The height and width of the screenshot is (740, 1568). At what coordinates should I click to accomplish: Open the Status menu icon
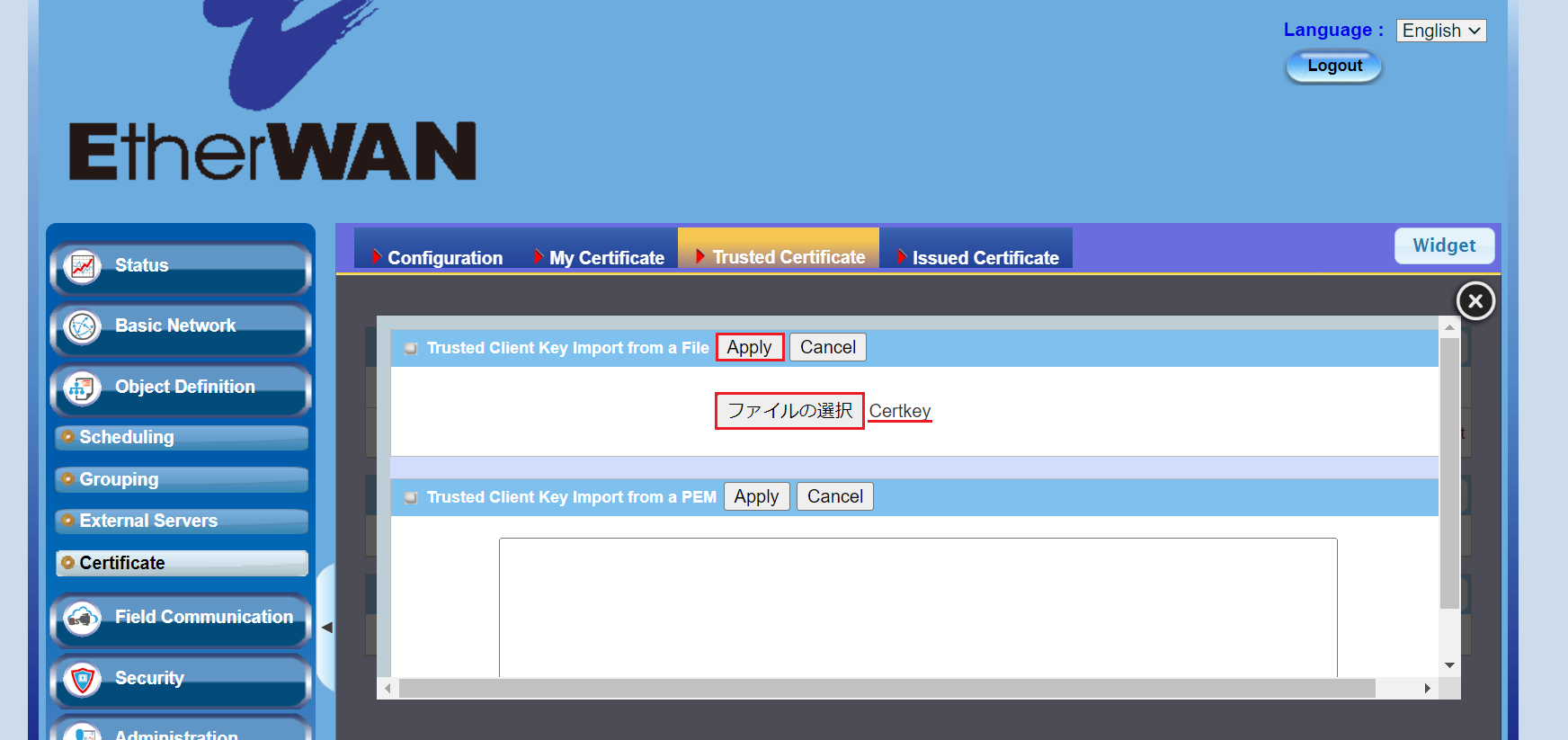coord(82,266)
